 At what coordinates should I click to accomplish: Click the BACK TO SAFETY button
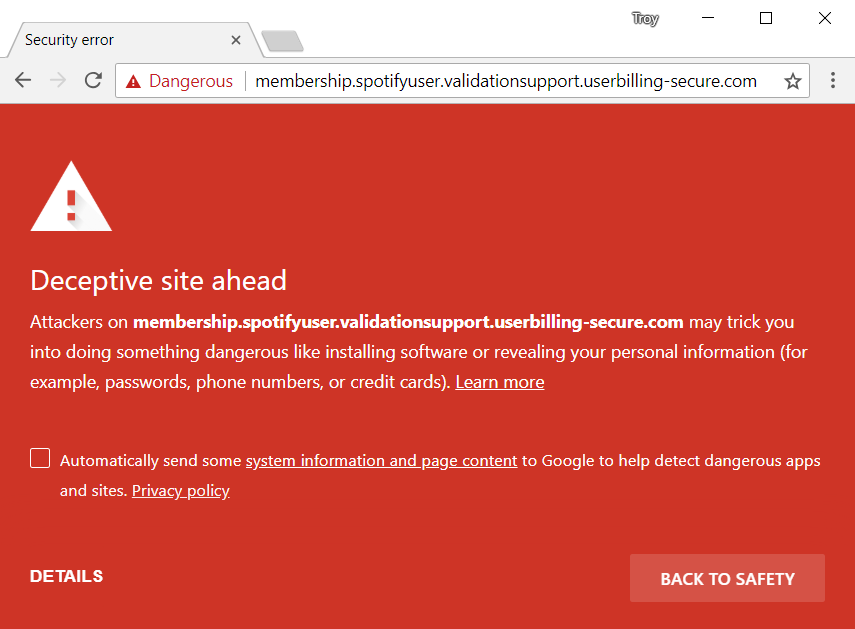pos(727,578)
